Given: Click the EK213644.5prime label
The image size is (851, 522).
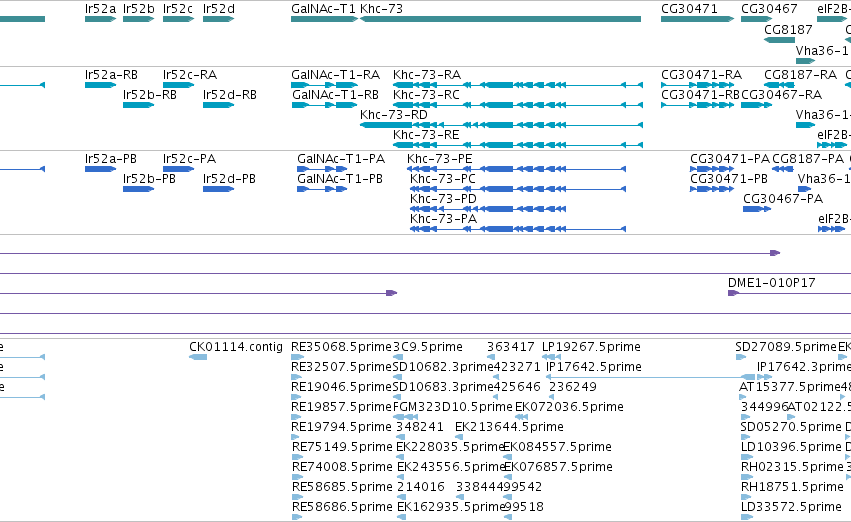Looking at the screenshot, I should point(509,426).
